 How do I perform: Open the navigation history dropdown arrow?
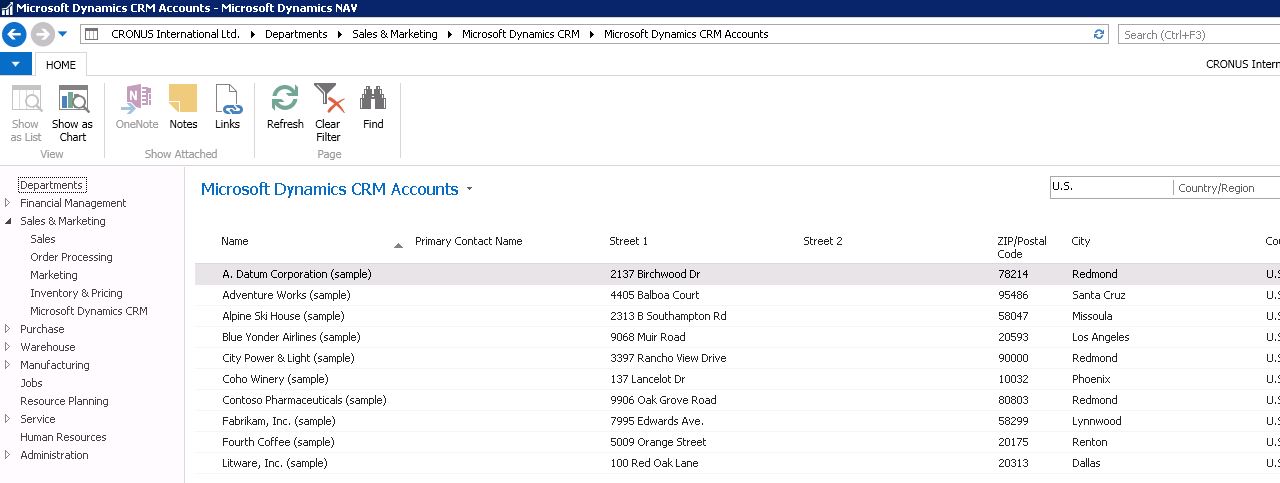(x=63, y=34)
